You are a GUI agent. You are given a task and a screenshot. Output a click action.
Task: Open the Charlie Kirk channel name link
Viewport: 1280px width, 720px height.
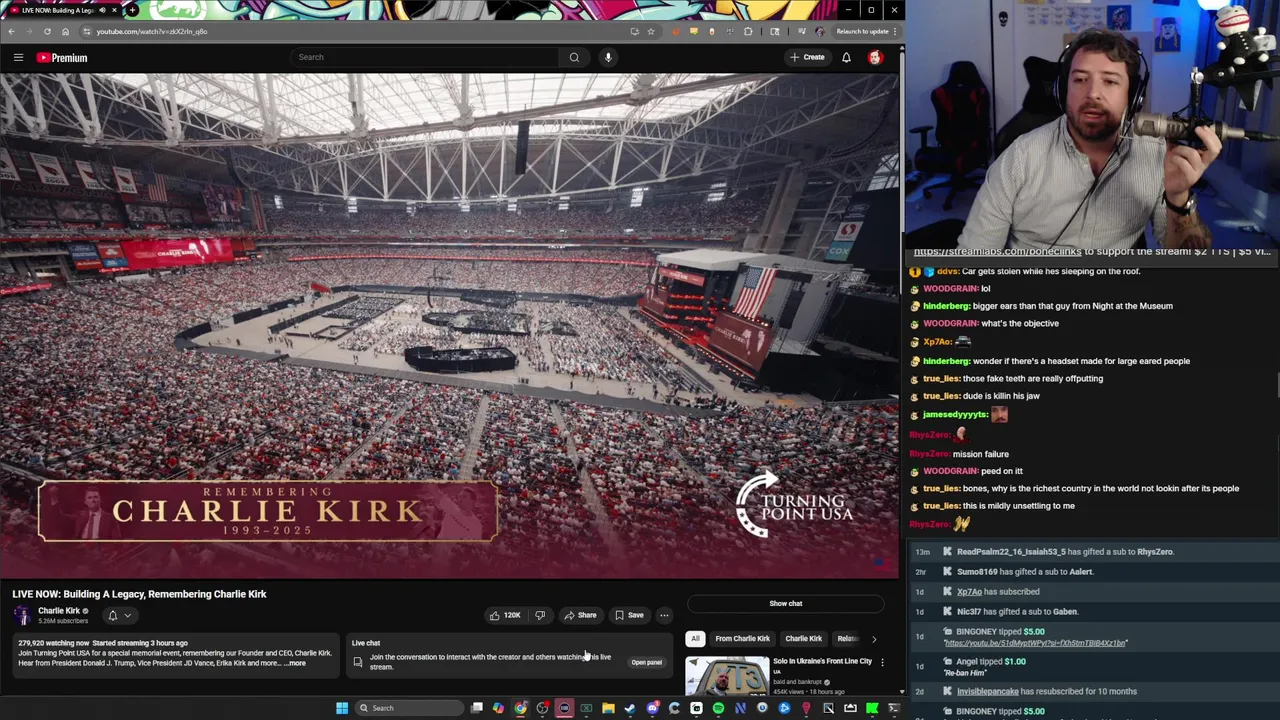coord(59,611)
